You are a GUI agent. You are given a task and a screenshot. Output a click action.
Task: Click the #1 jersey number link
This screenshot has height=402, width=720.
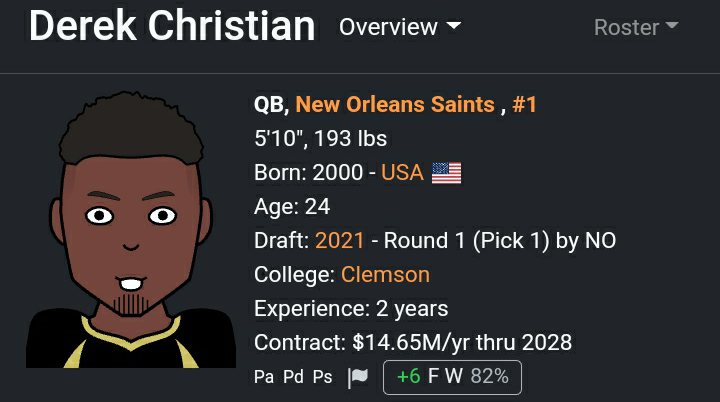524,104
